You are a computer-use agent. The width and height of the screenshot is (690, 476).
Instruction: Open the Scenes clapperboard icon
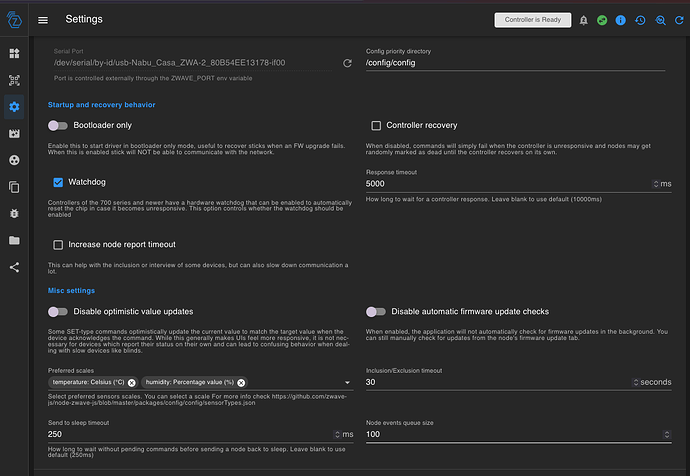[x=14, y=134]
